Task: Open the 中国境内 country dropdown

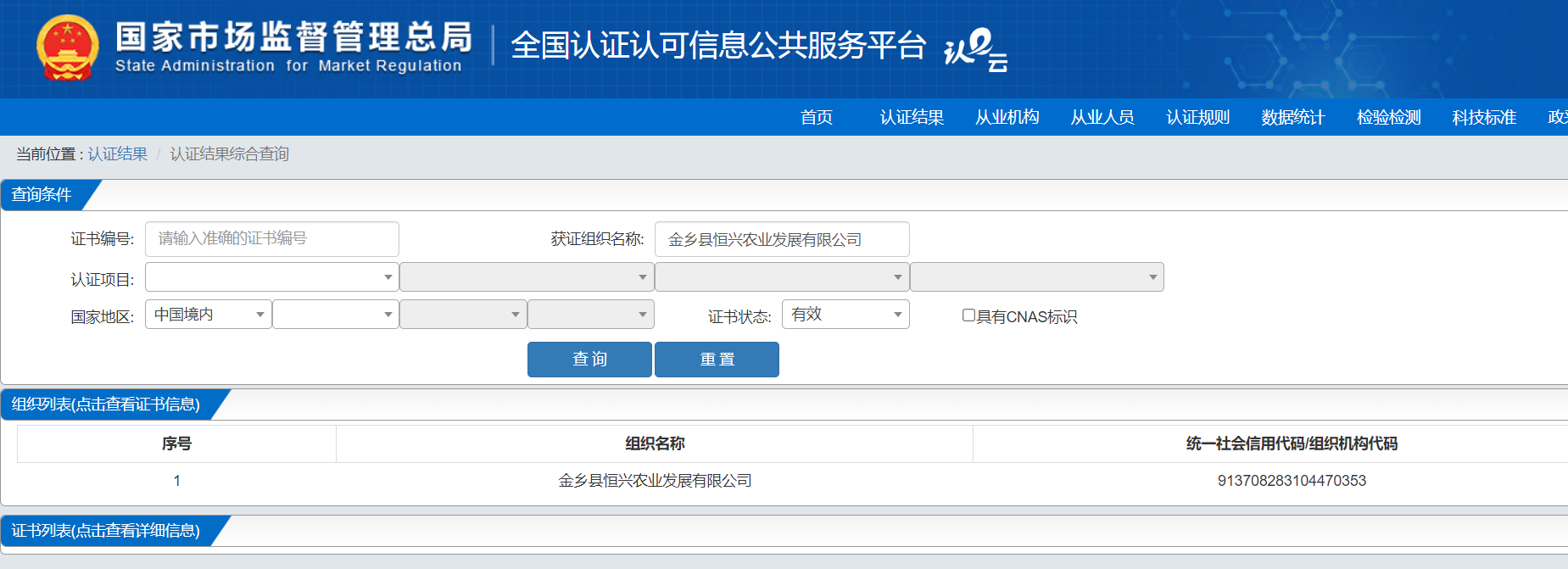Action: click(209, 314)
